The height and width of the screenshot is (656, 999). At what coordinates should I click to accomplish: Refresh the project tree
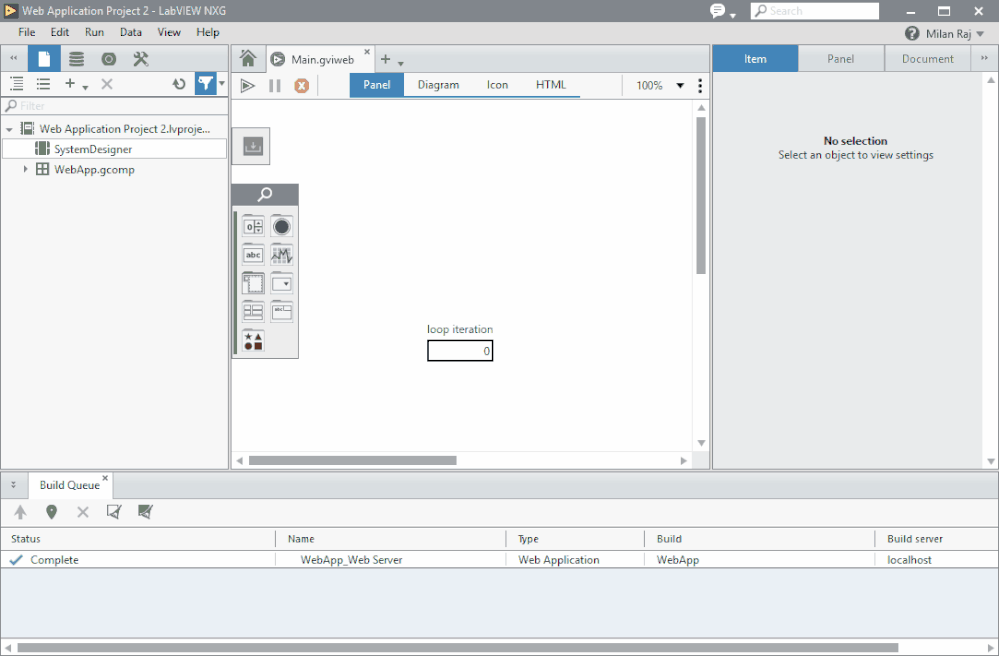(x=179, y=84)
